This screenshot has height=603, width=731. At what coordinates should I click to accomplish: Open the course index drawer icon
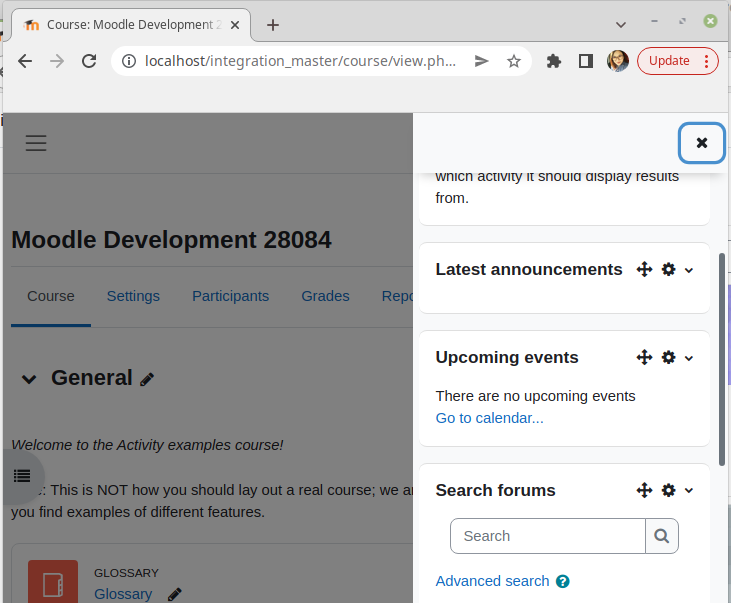(22, 476)
